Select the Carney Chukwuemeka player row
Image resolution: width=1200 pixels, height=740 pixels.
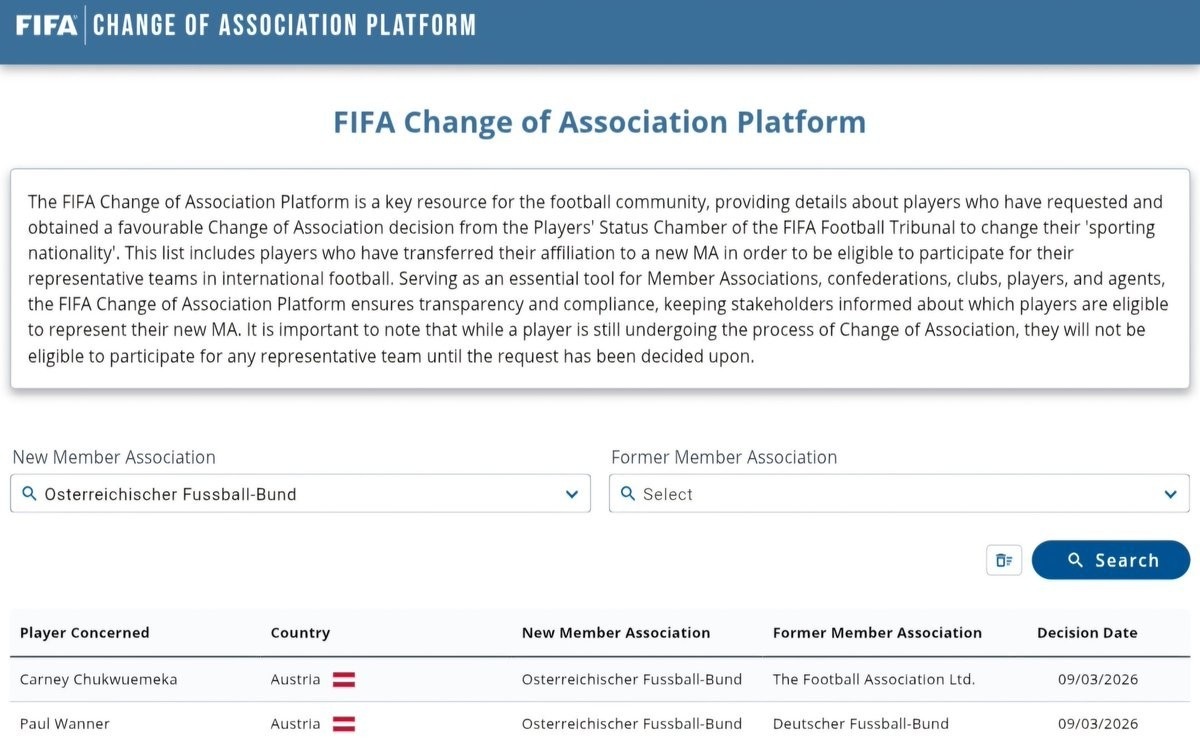coord(99,680)
